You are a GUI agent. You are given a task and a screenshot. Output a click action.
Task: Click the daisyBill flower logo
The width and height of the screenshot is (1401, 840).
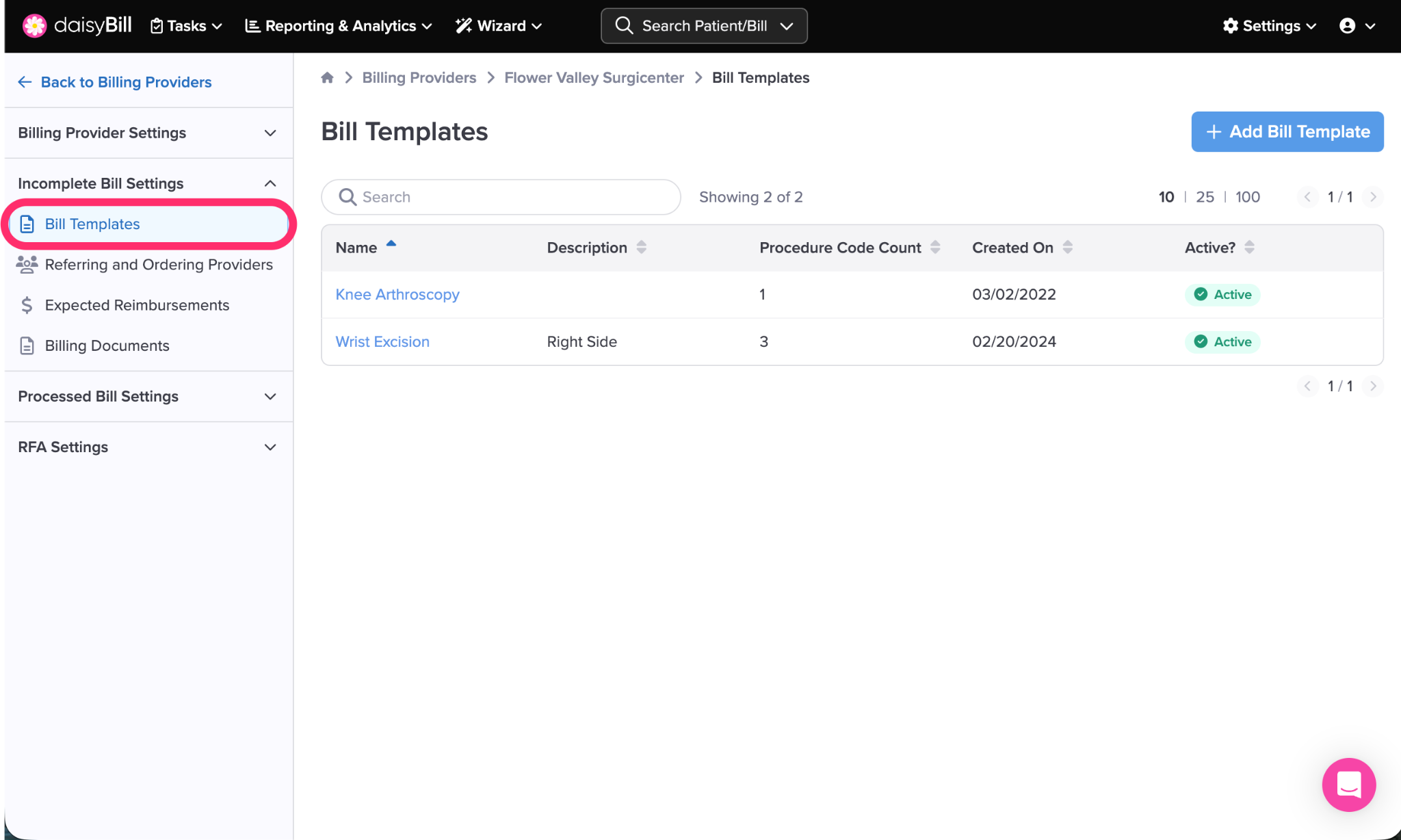pyautogui.click(x=34, y=25)
